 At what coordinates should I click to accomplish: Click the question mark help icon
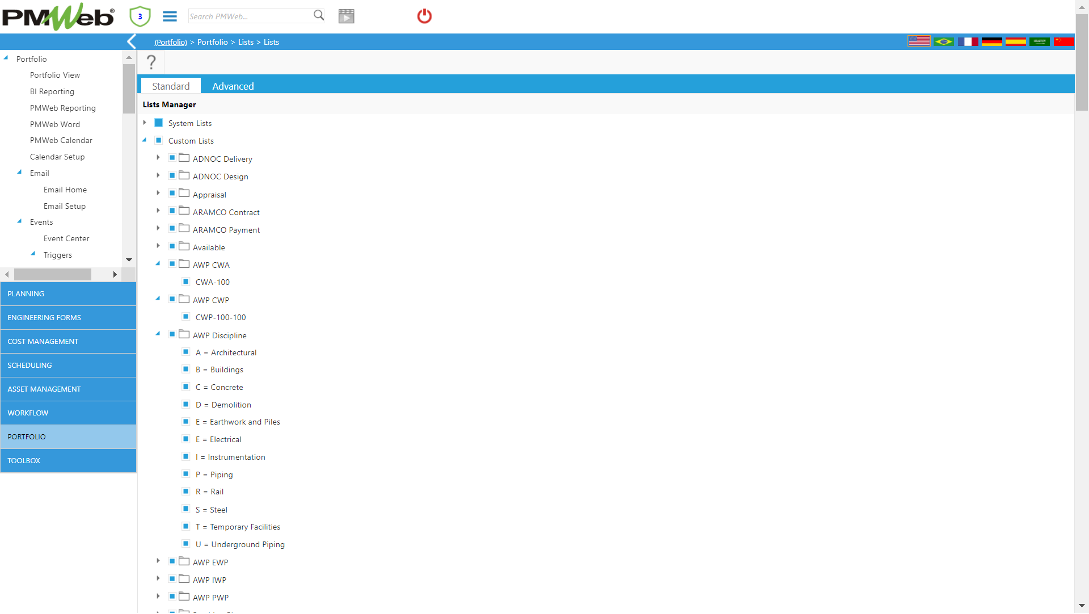(152, 62)
